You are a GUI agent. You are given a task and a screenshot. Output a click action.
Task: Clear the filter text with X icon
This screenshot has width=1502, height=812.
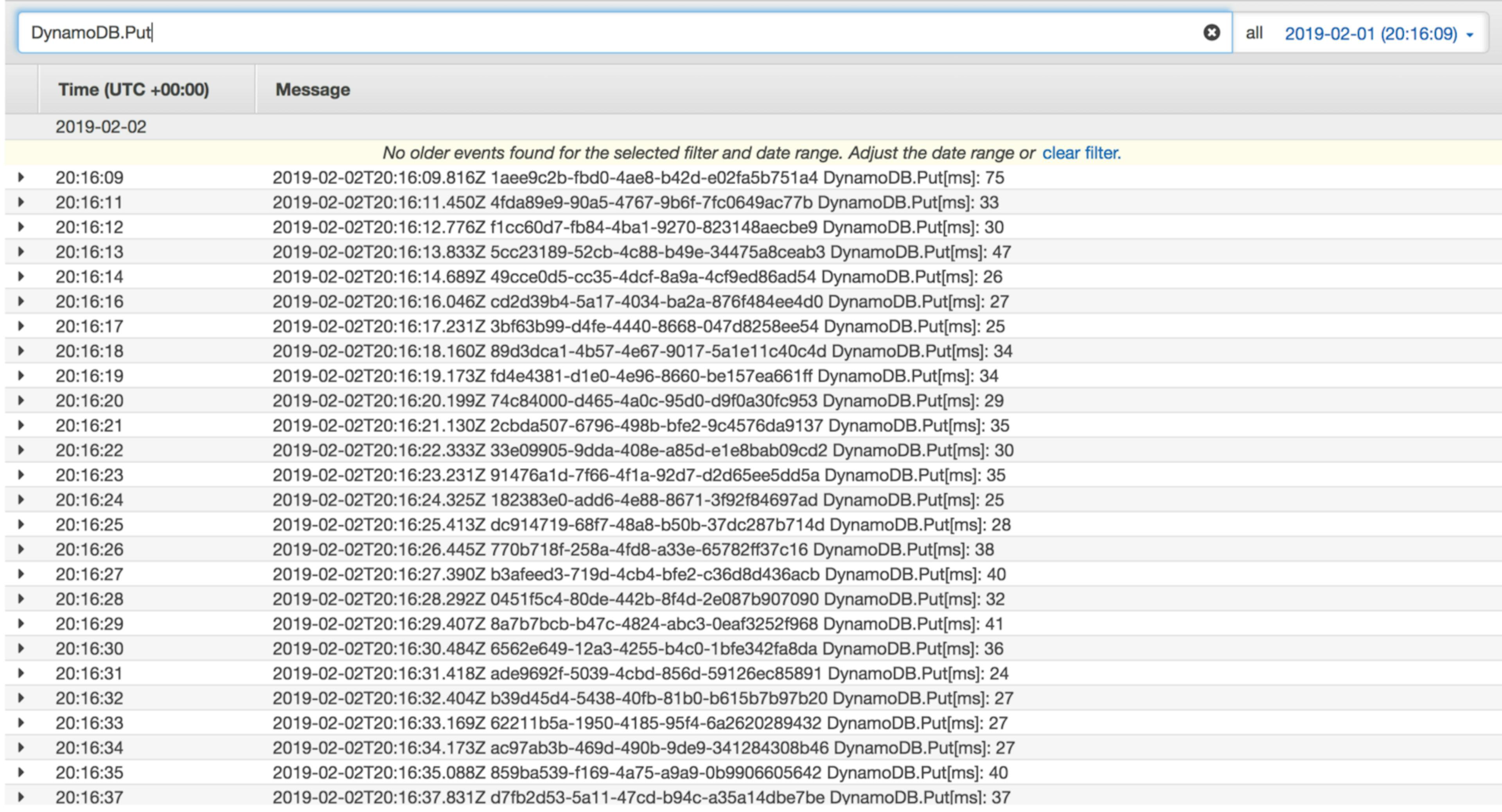click(1211, 32)
